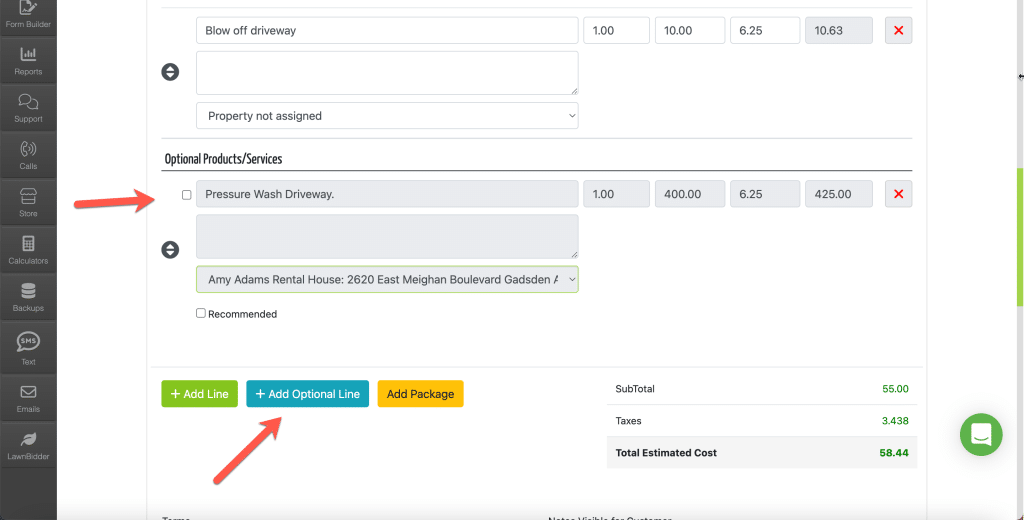Click the green page scrollbar thumb
Viewport: 1024px width, 520px height.
[x=1020, y=237]
